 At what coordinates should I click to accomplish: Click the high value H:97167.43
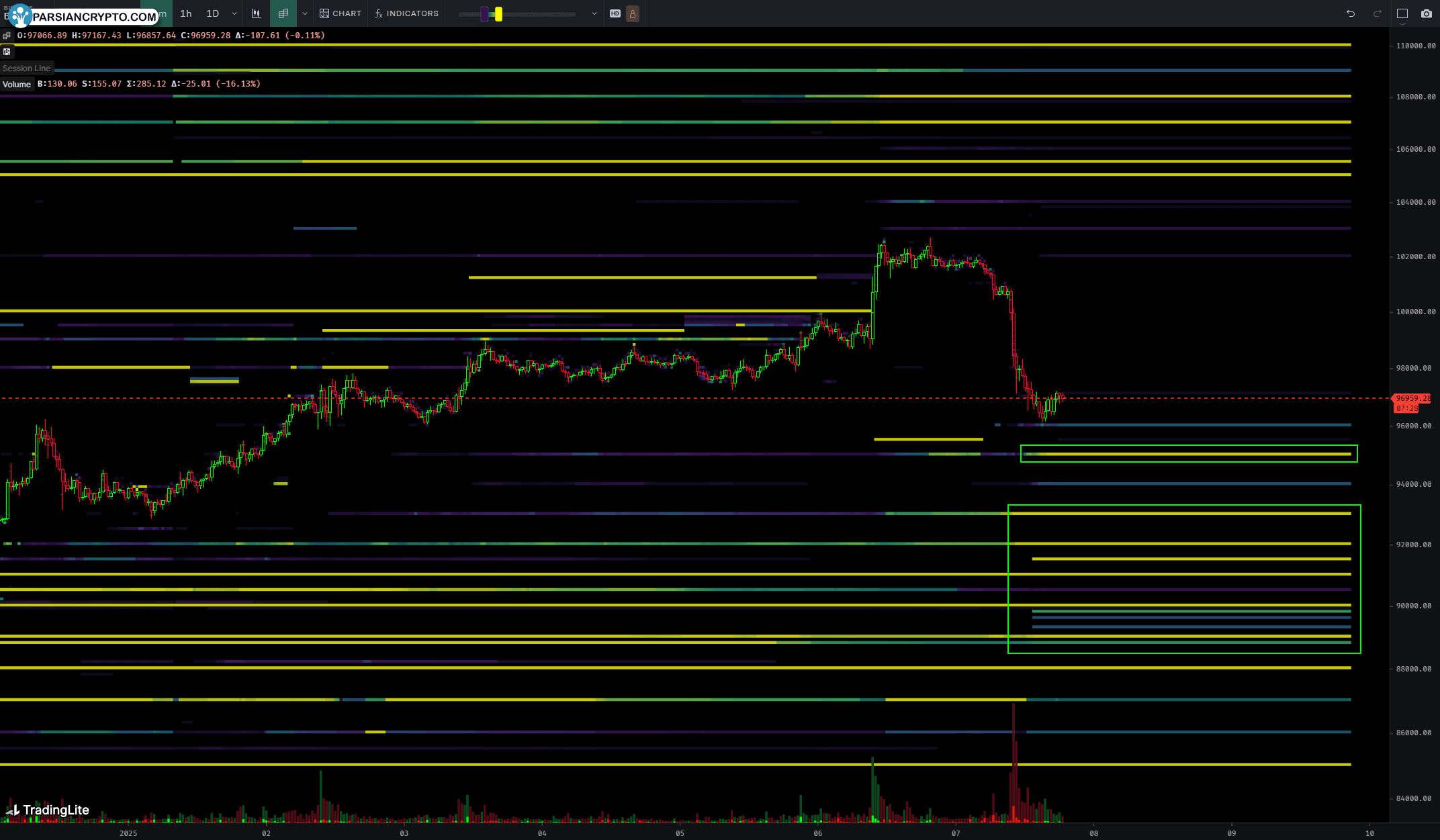97,36
